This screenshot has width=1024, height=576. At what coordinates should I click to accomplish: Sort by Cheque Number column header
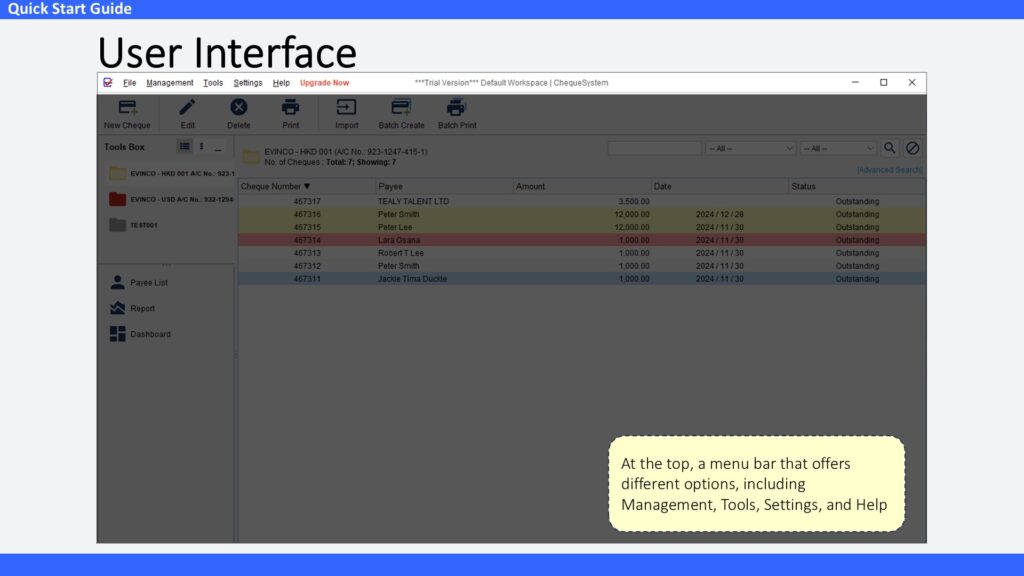click(x=306, y=186)
